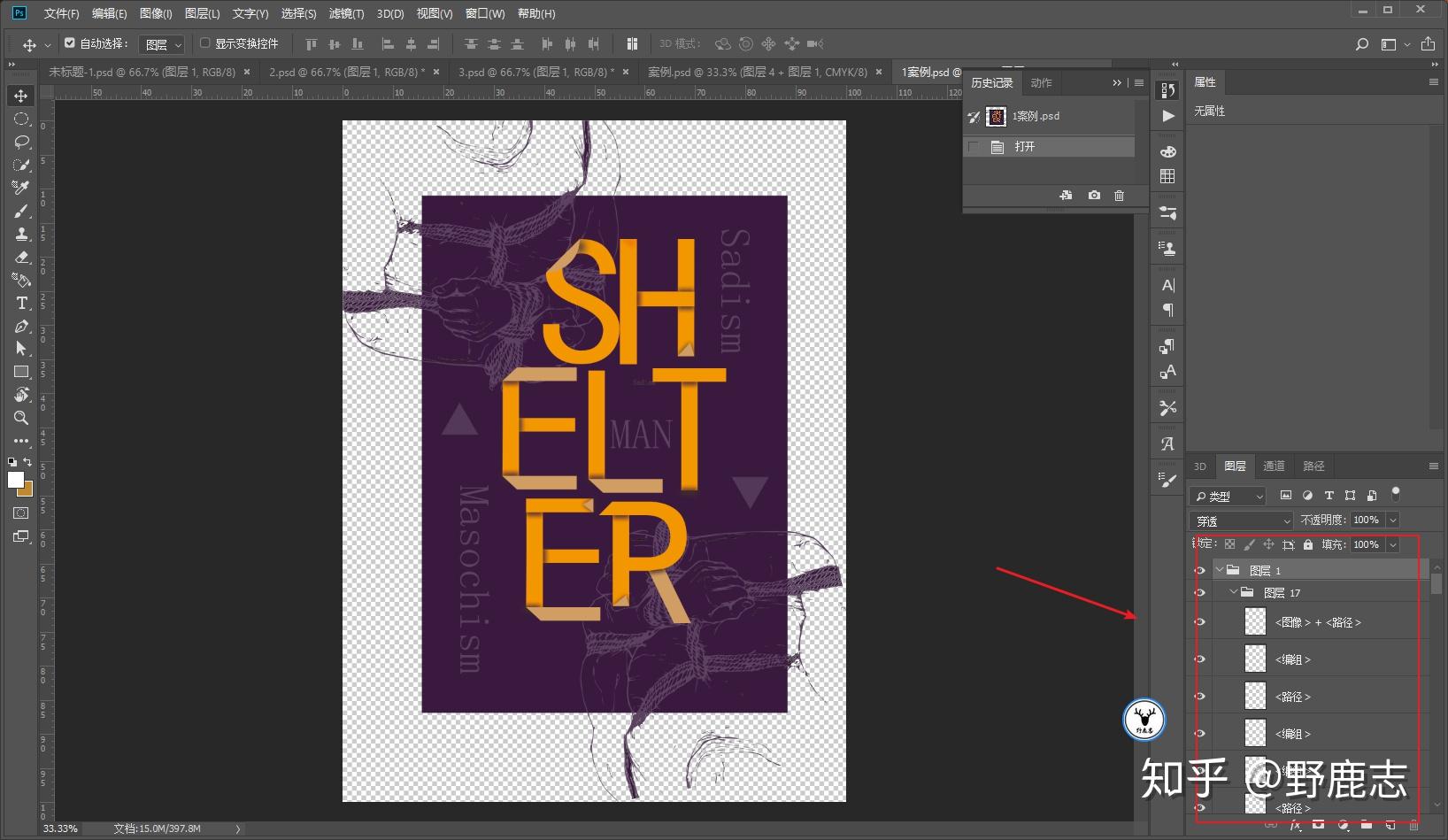The width and height of the screenshot is (1448, 840).
Task: Create new snapshot camera icon in History
Action: click(x=1094, y=195)
